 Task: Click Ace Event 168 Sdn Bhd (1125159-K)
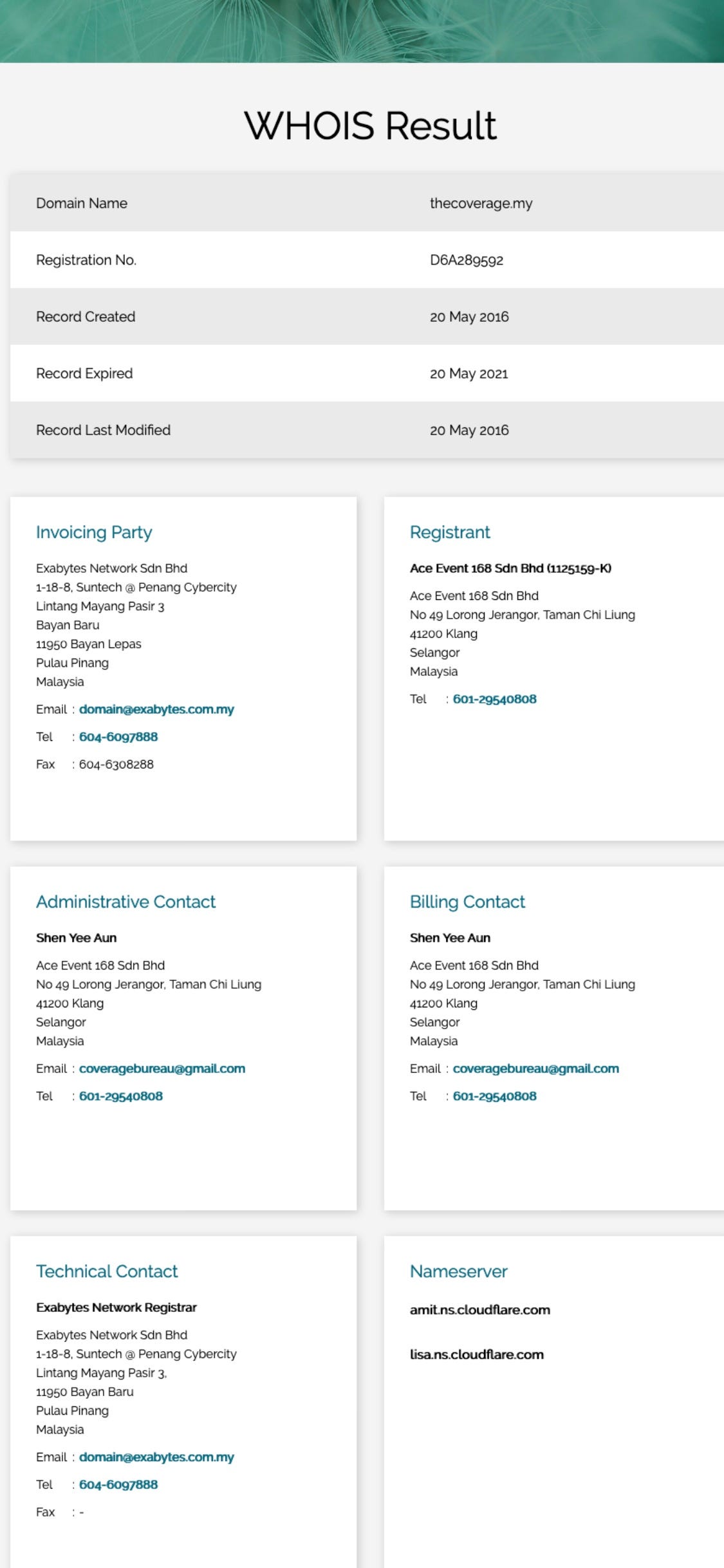tap(510, 568)
